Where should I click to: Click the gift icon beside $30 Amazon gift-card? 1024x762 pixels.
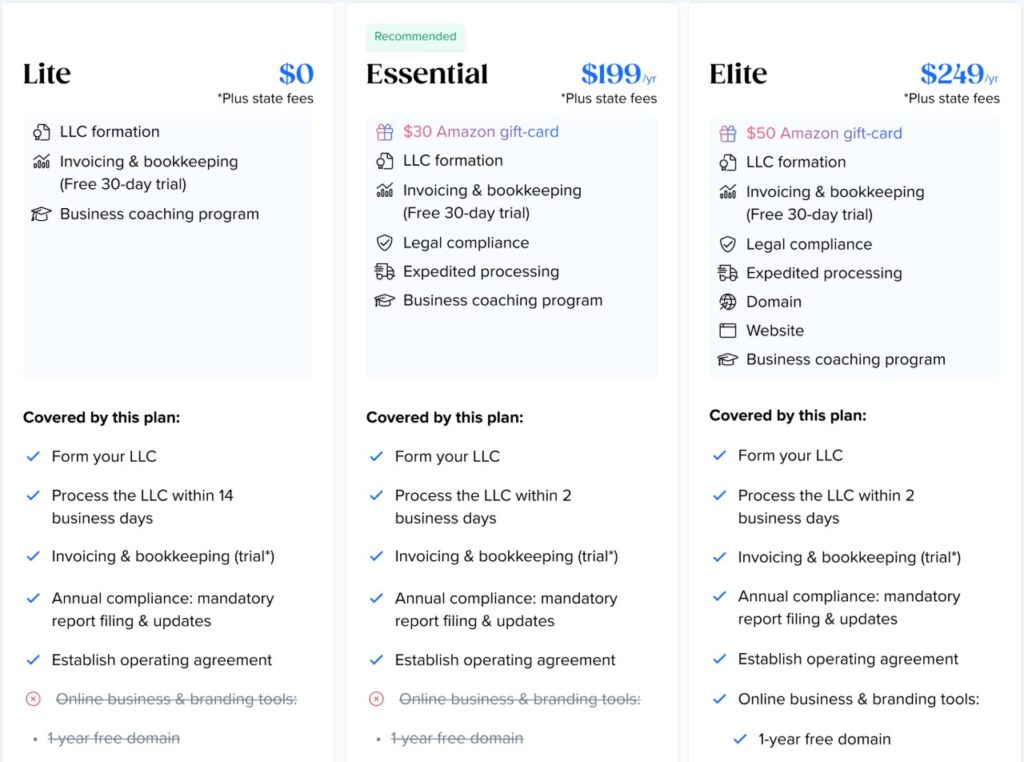[x=384, y=132]
